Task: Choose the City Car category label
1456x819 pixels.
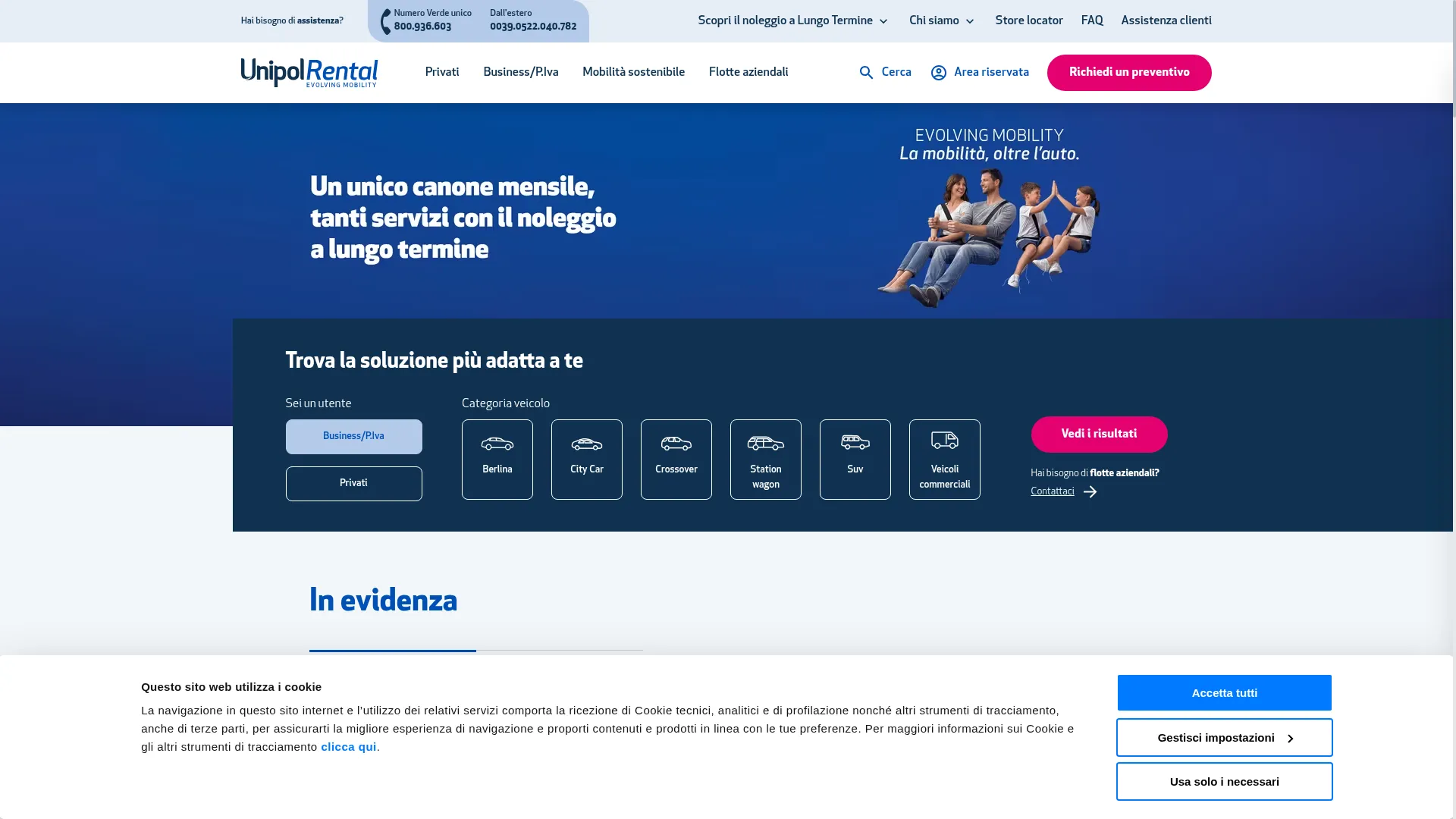Action: click(587, 469)
